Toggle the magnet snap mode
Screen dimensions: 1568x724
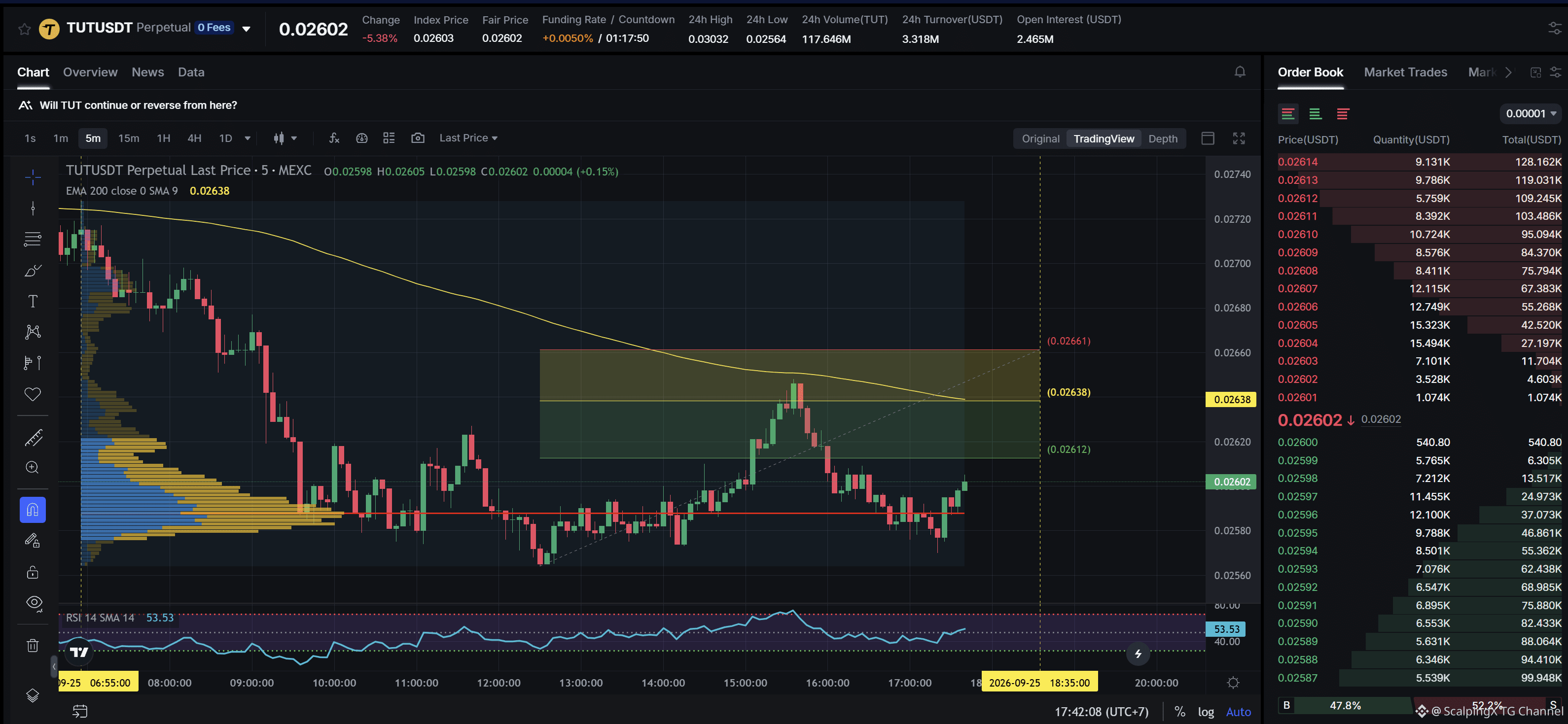click(33, 510)
